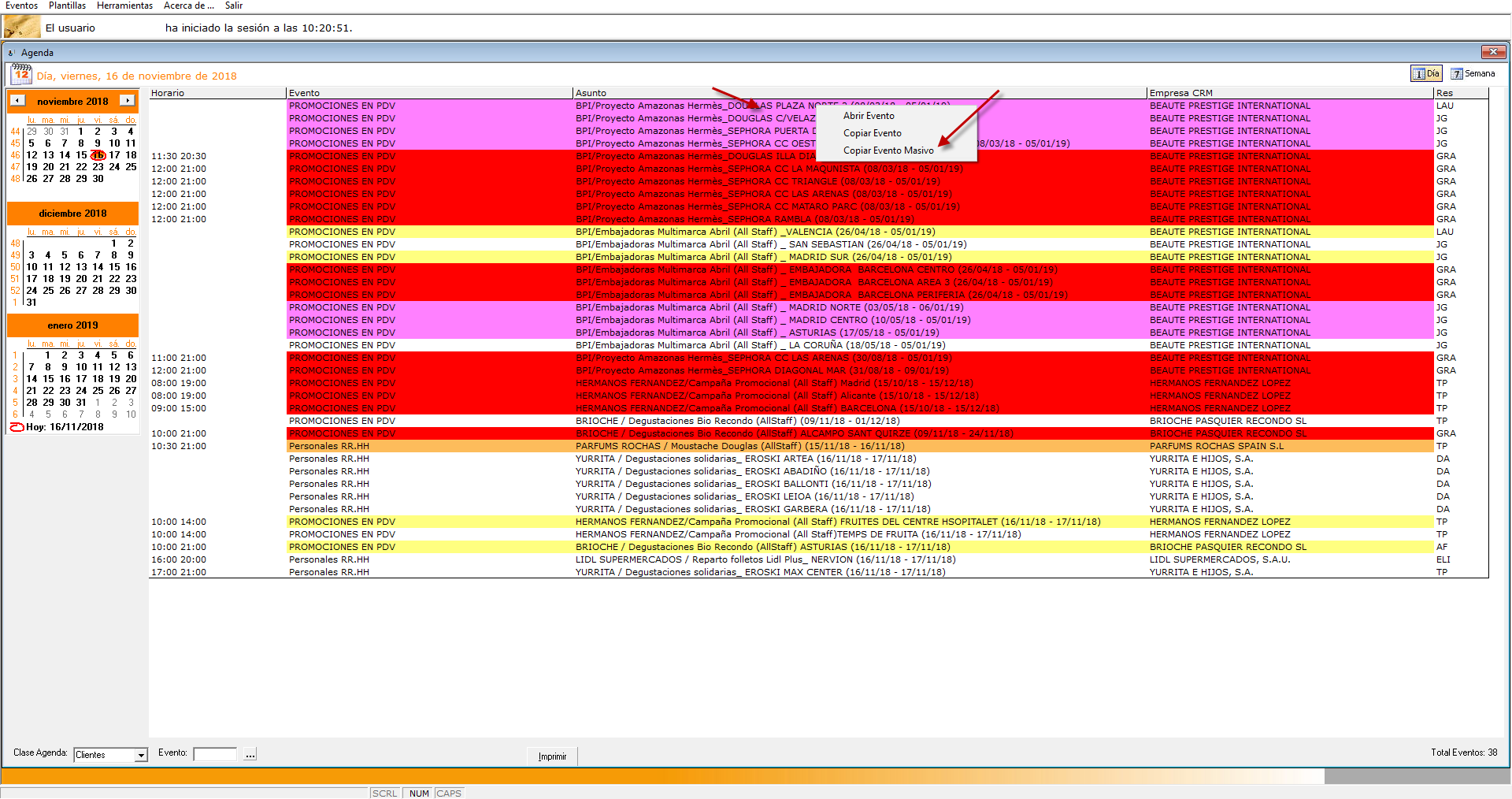Screen dimensions: 1512x799
Task: Click the 'enero 2019' month header
Action: coord(72,325)
